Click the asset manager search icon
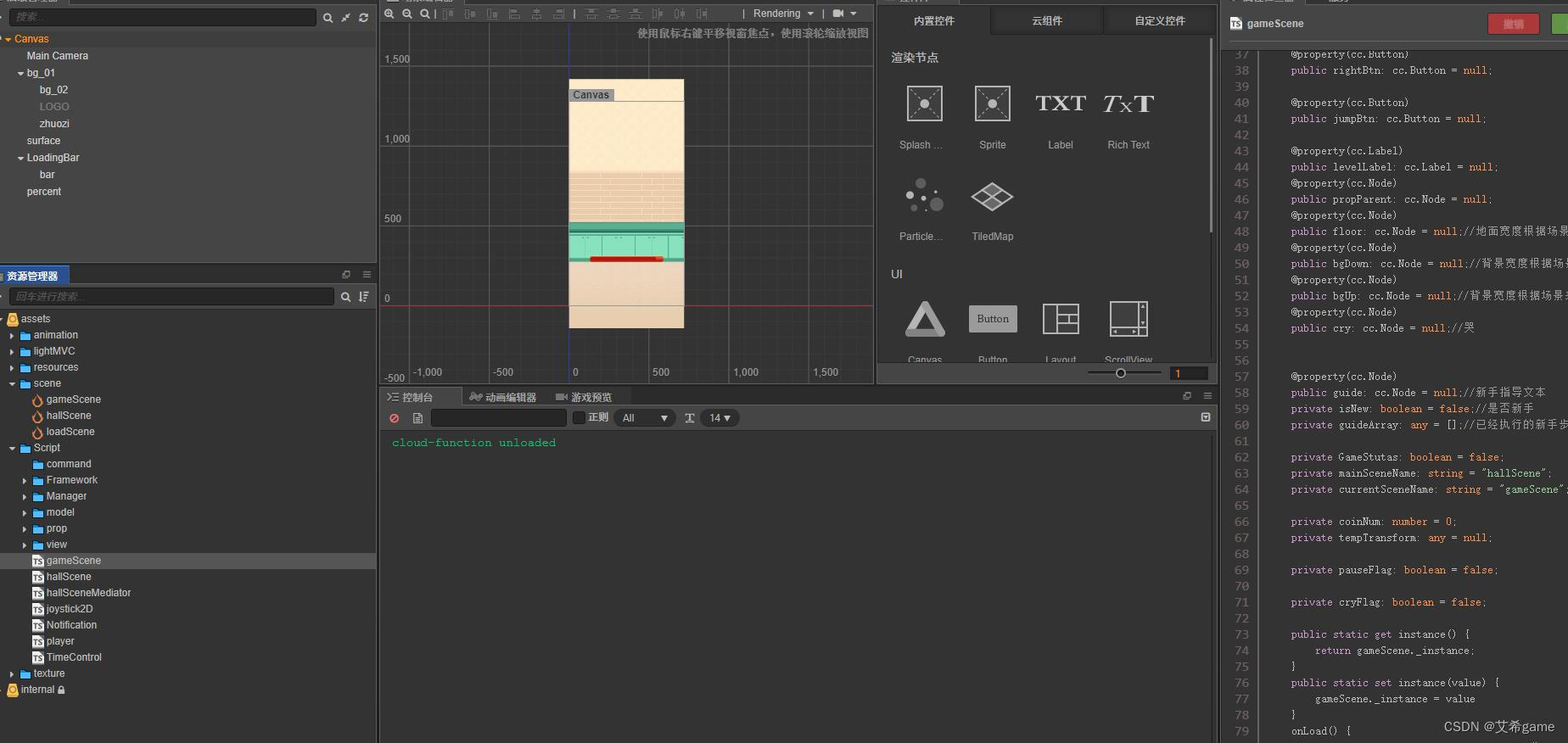This screenshot has width=1568, height=743. [345, 297]
